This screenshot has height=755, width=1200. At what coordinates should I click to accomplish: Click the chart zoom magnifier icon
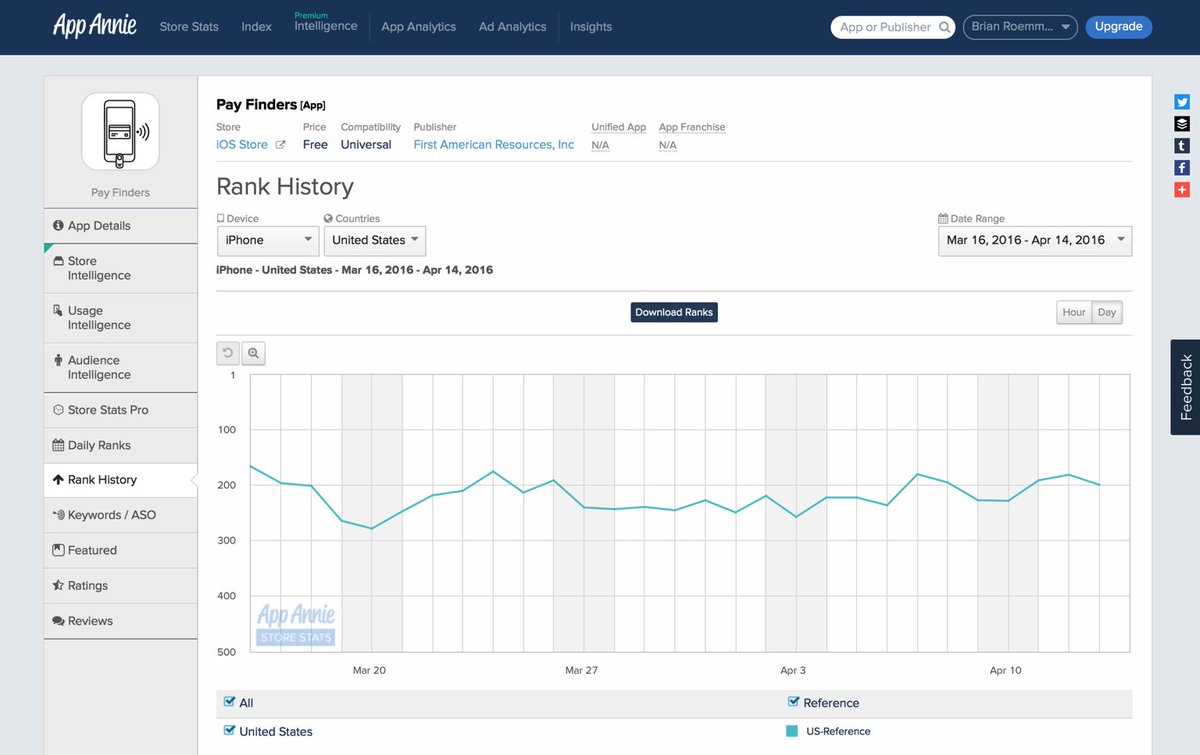253,353
